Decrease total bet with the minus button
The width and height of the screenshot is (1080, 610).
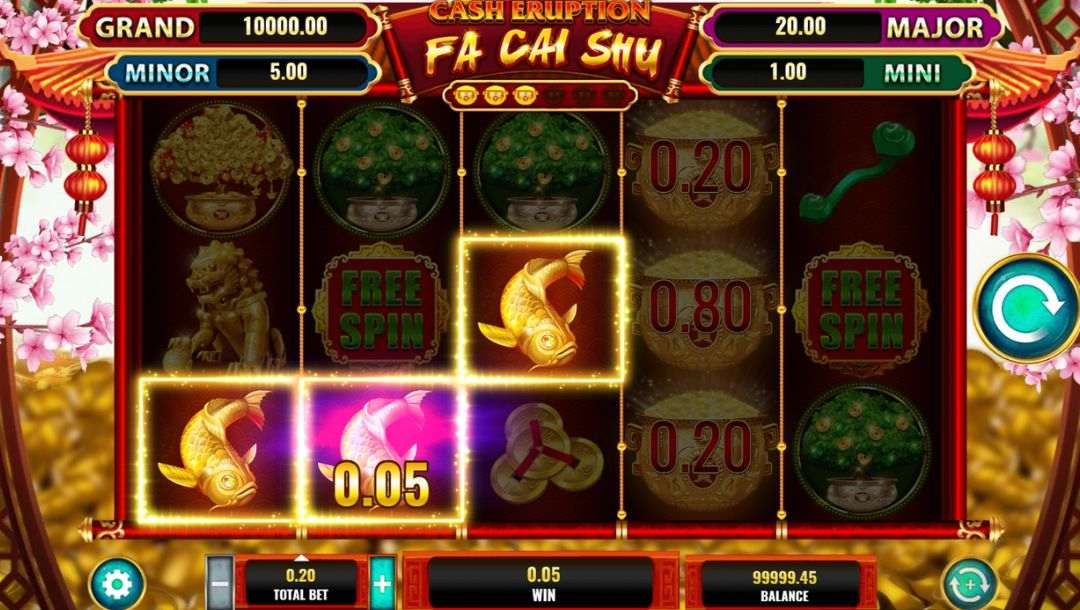(220, 584)
